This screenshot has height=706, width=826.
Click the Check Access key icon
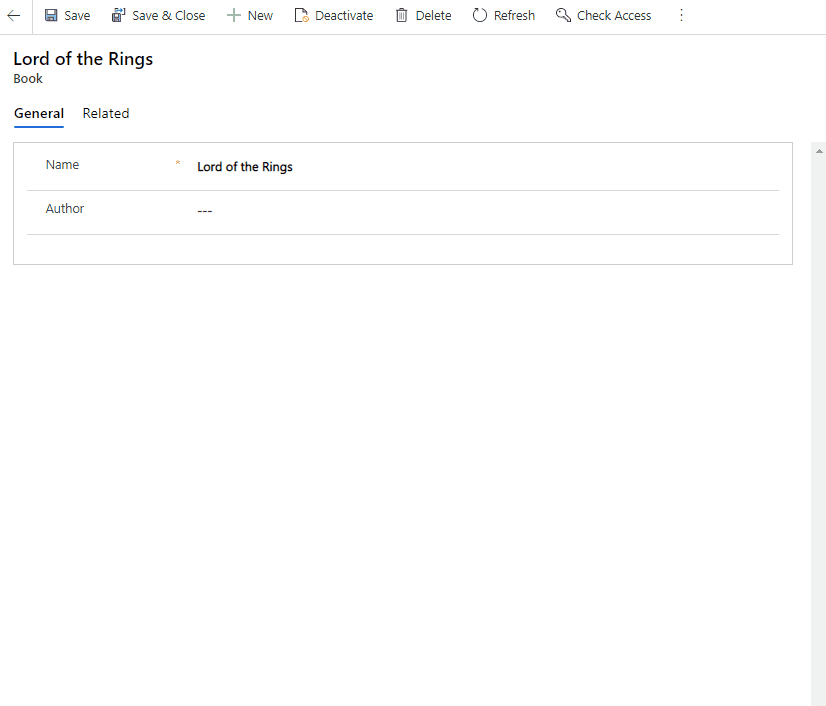pyautogui.click(x=563, y=15)
